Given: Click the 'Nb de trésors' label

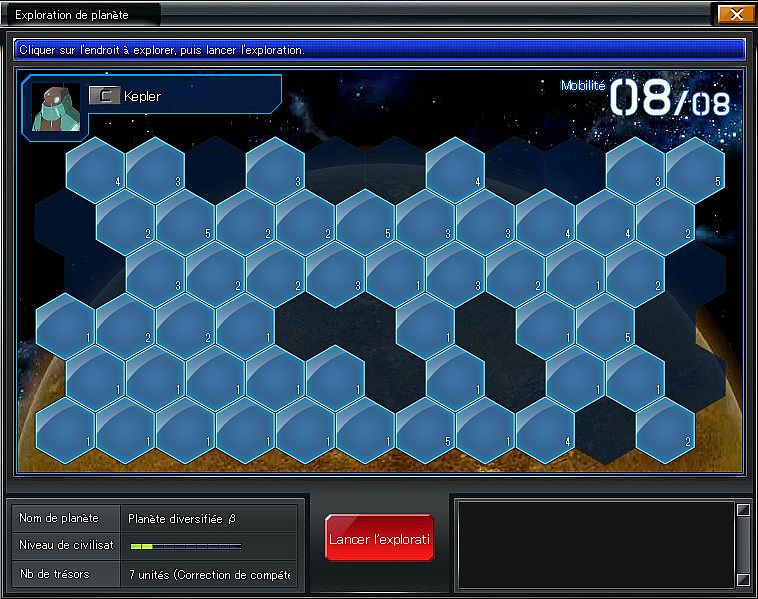Looking at the screenshot, I should (55, 574).
